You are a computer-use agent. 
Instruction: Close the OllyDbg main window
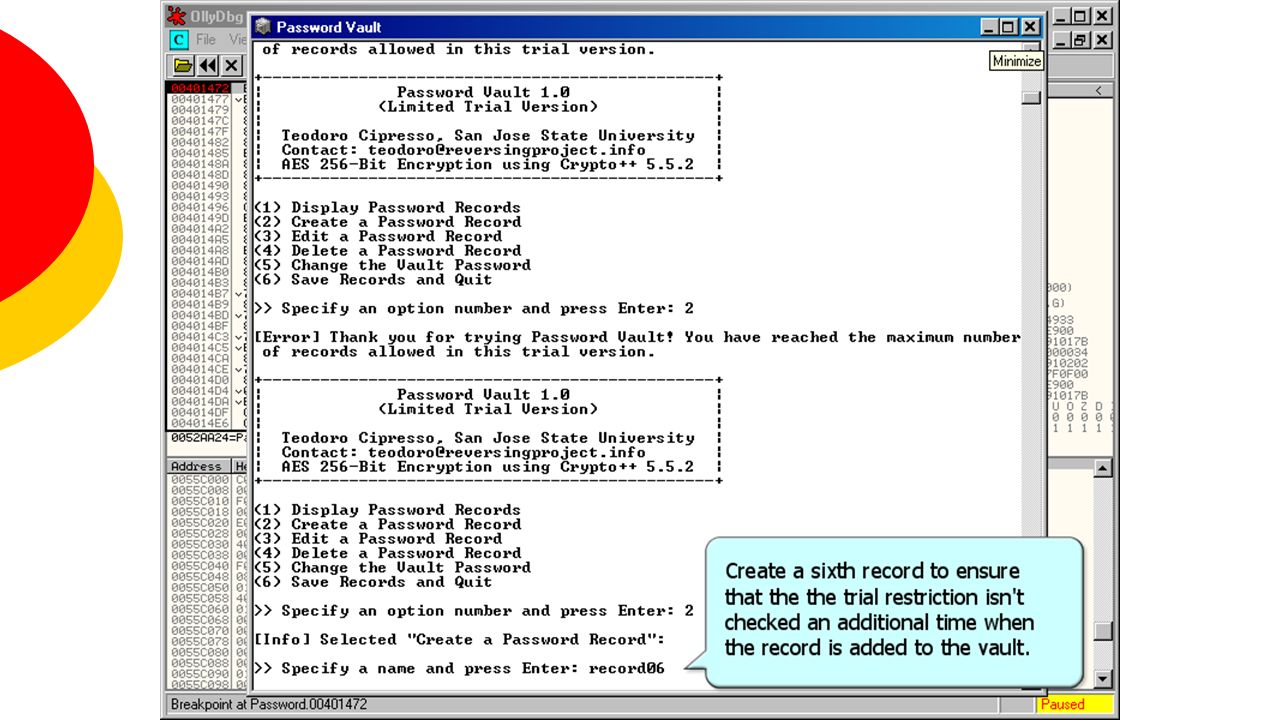click(1101, 16)
